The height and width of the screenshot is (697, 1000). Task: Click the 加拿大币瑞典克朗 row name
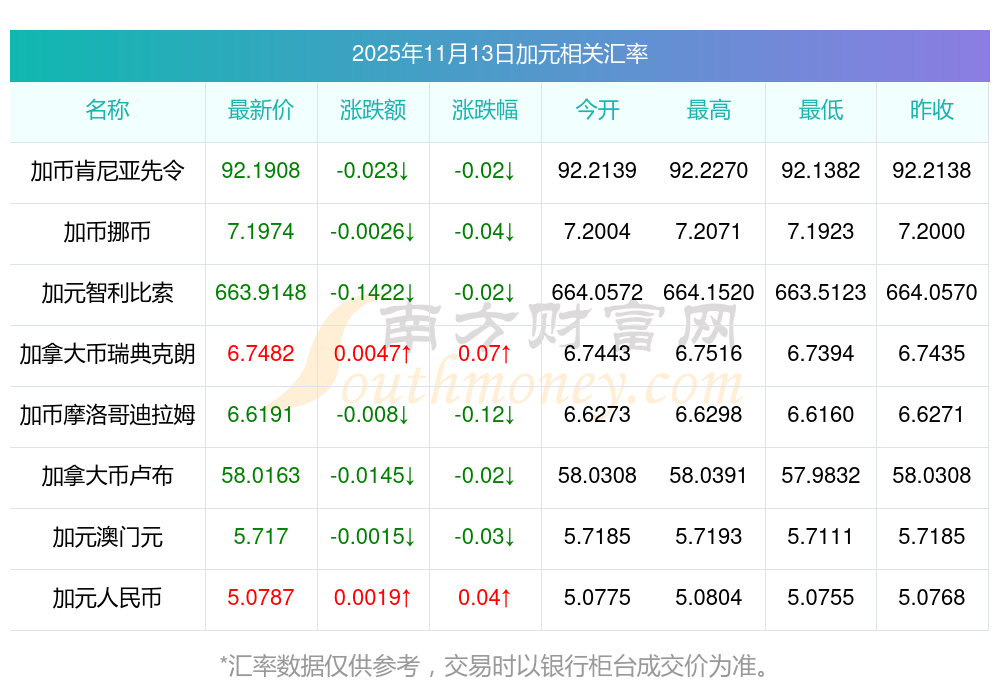click(107, 354)
